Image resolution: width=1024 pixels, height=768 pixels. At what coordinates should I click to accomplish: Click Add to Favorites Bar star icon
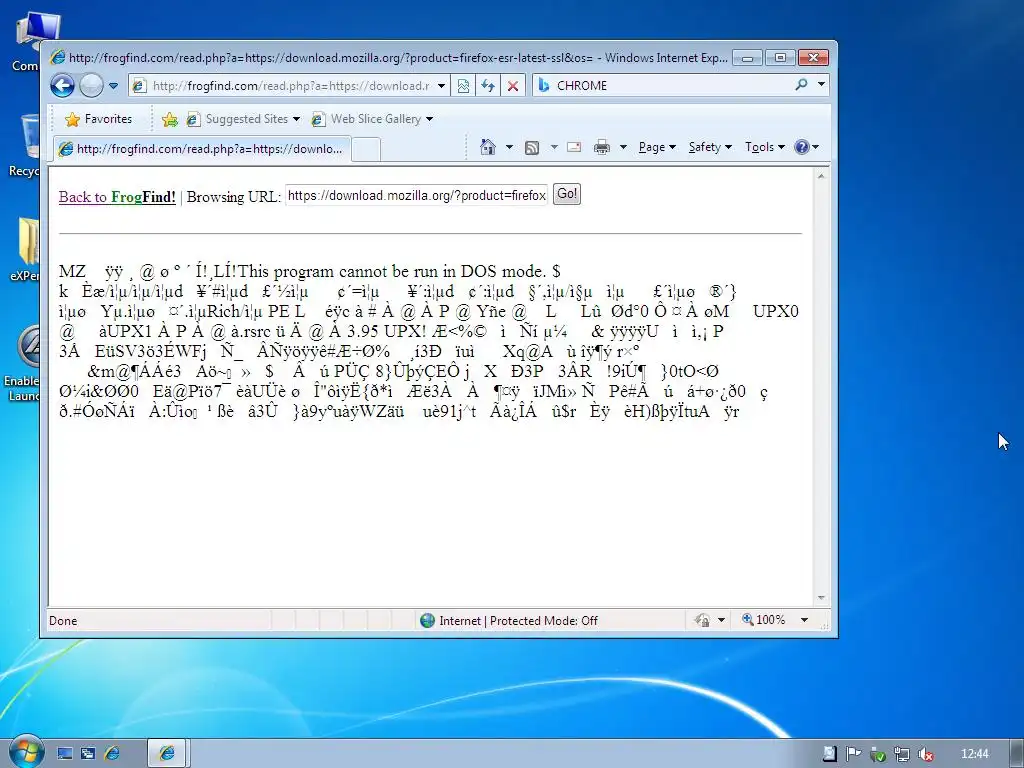coord(170,119)
